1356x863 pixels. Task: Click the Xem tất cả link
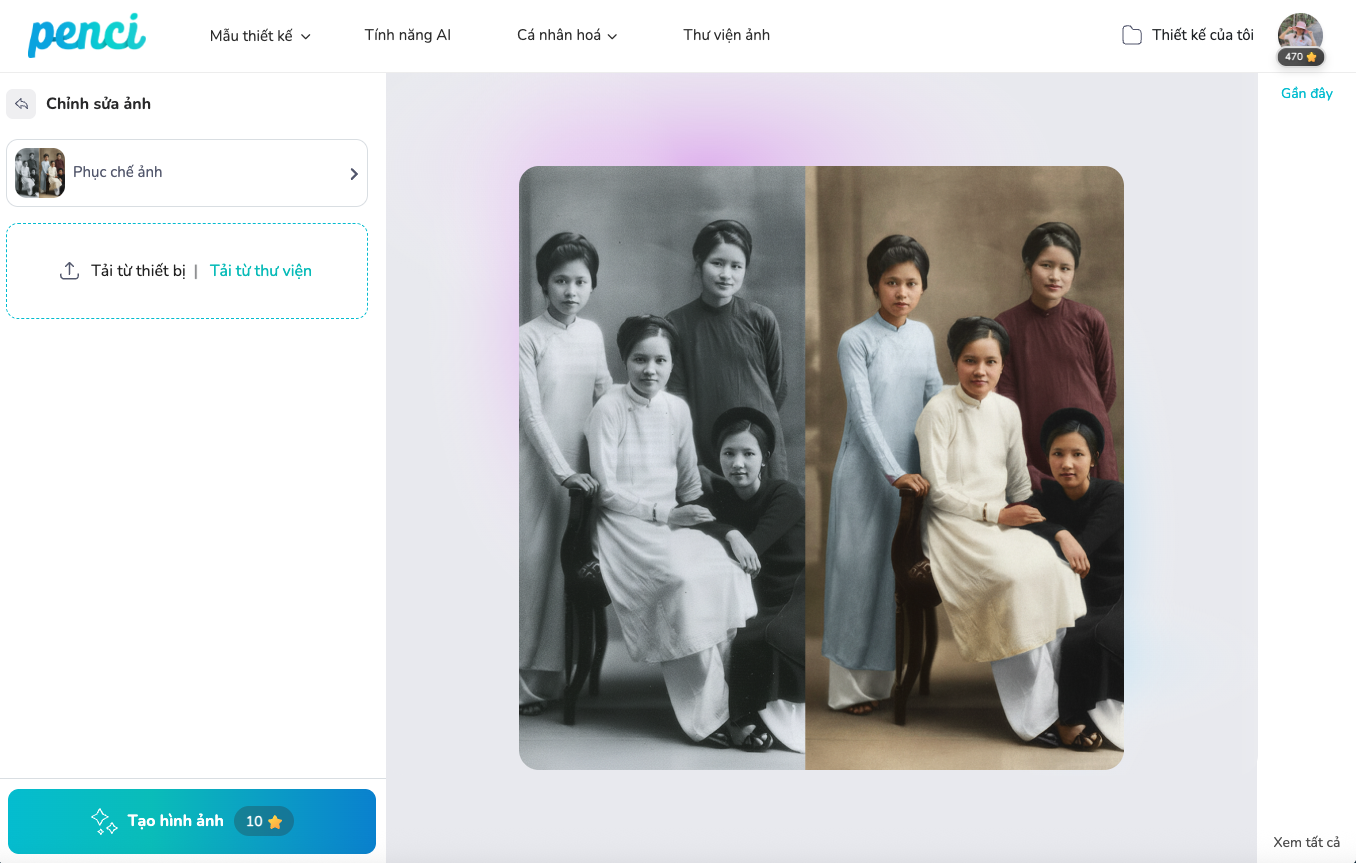click(x=1306, y=842)
